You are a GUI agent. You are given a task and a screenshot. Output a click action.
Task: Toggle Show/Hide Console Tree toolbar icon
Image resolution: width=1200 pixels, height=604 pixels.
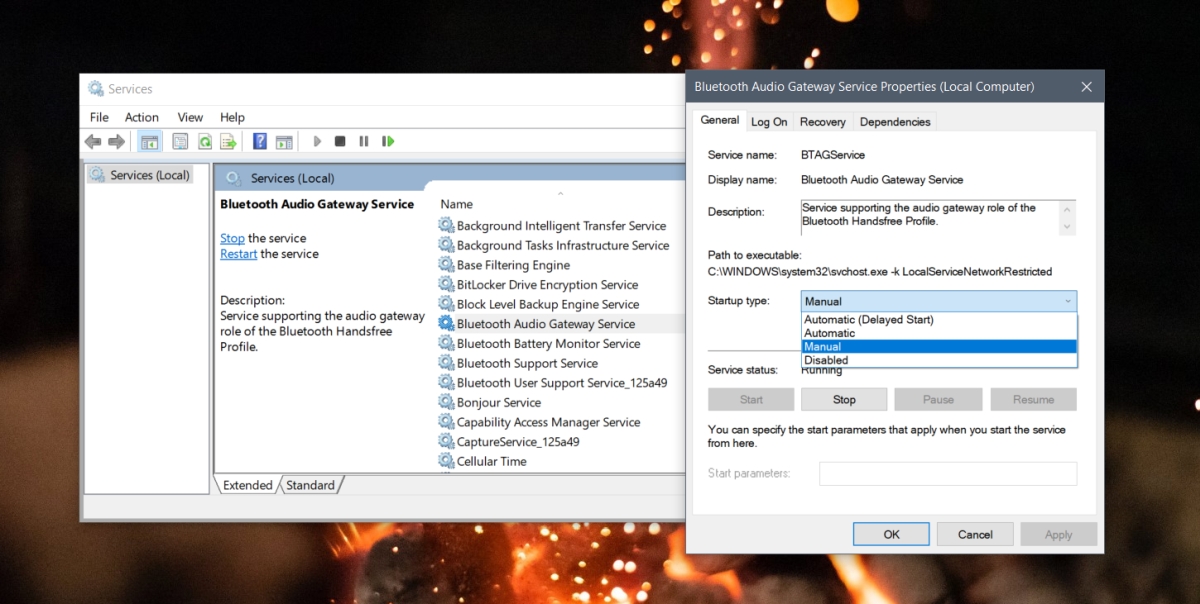click(149, 142)
